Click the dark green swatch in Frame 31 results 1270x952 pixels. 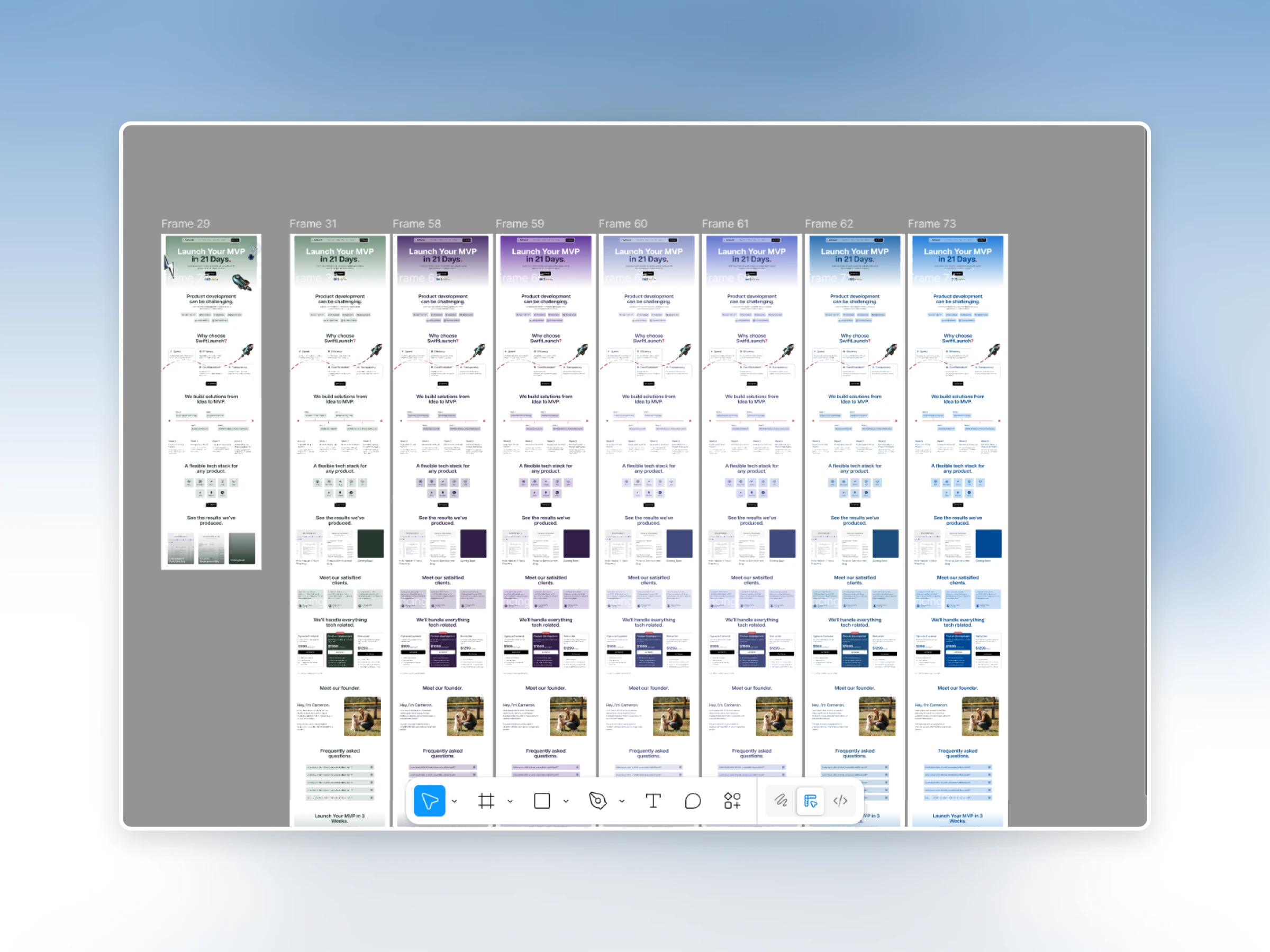pyautogui.click(x=370, y=543)
